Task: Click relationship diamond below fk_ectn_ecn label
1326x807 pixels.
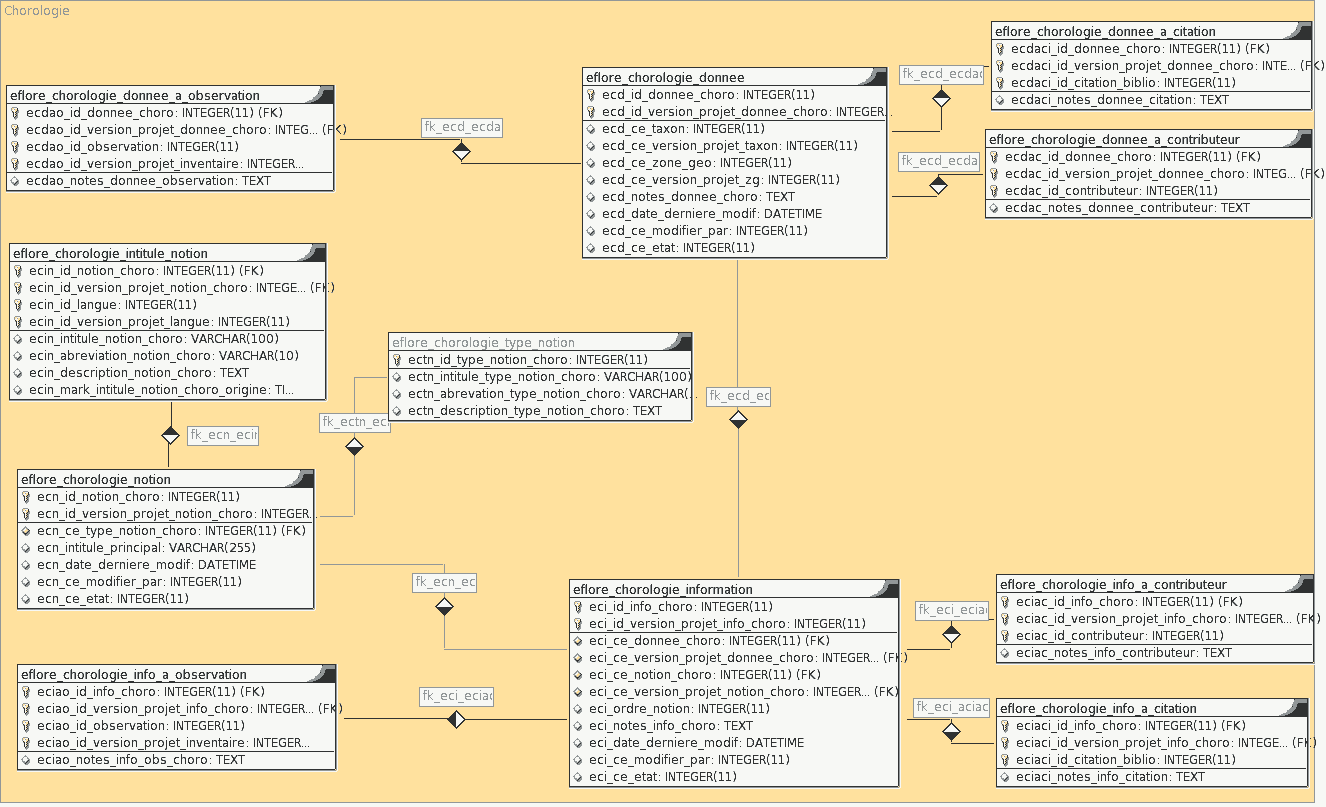Action: (x=354, y=446)
